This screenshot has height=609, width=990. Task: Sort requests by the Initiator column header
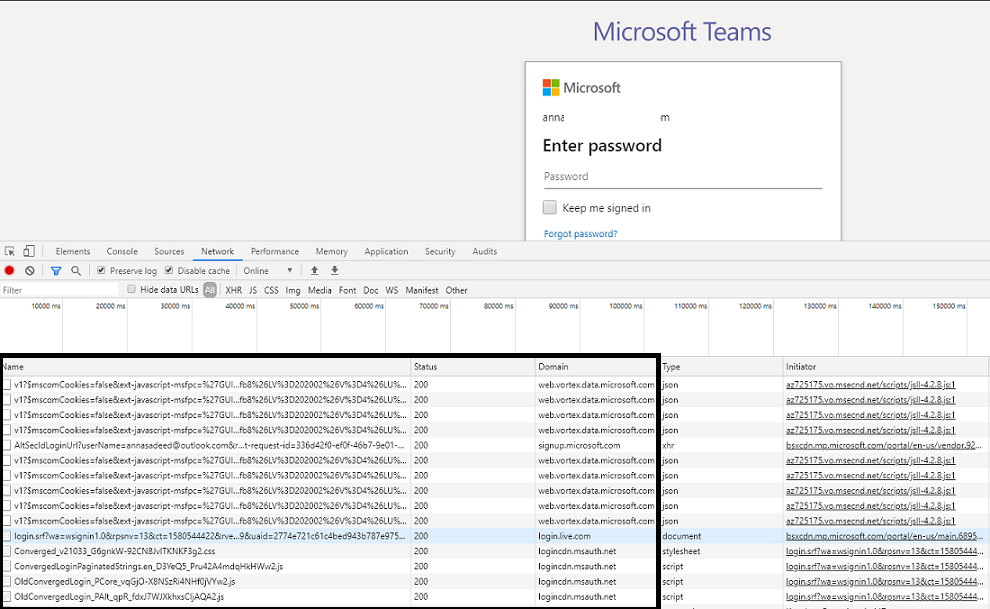click(885, 367)
